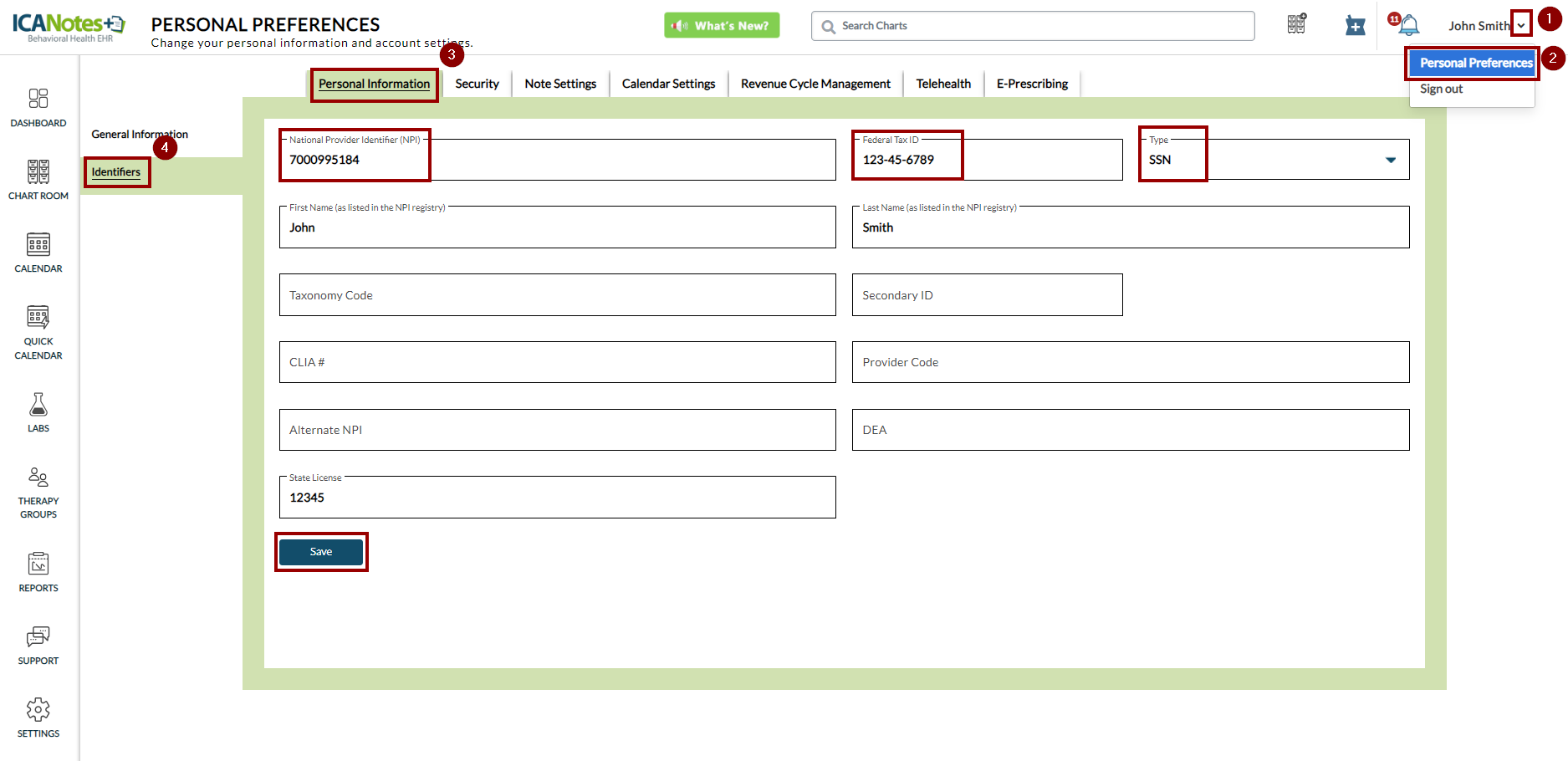Switch to the E-Prescribing tab
This screenshot has width=1568, height=761.
[1032, 84]
